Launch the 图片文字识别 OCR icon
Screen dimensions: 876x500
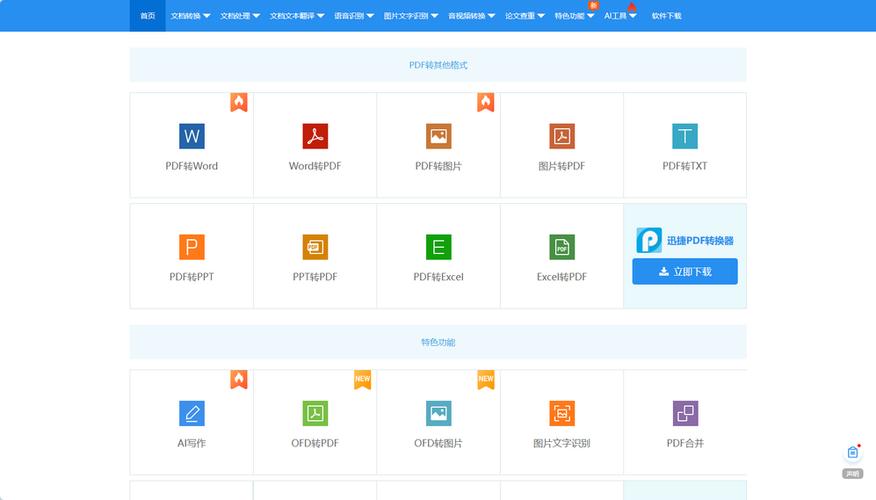(561, 413)
